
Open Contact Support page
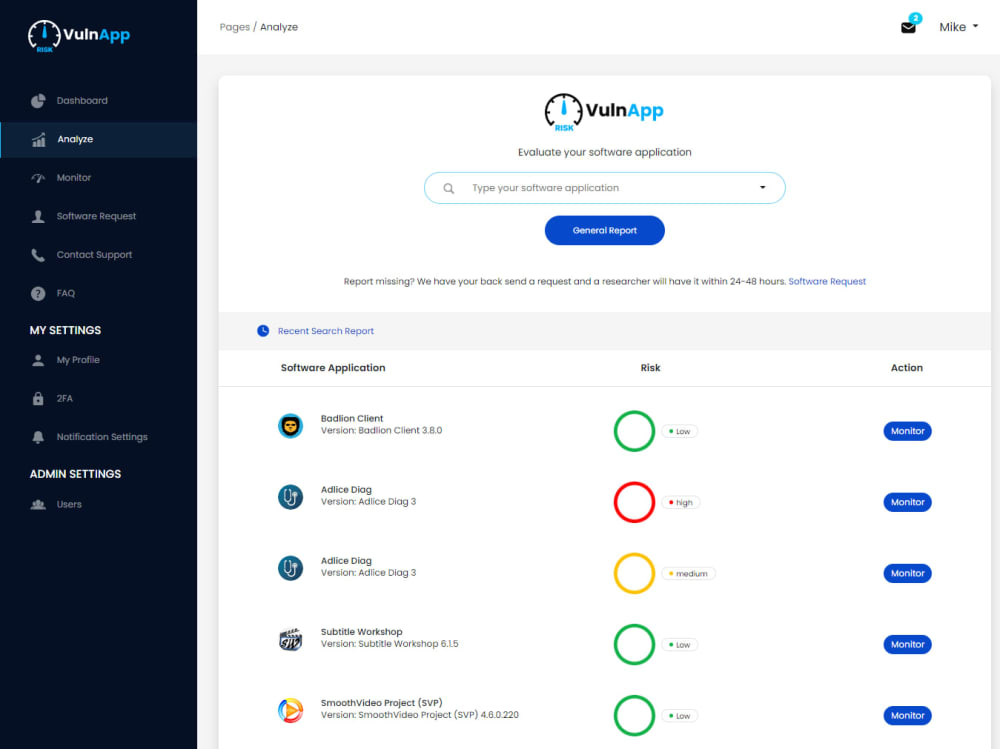click(98, 255)
